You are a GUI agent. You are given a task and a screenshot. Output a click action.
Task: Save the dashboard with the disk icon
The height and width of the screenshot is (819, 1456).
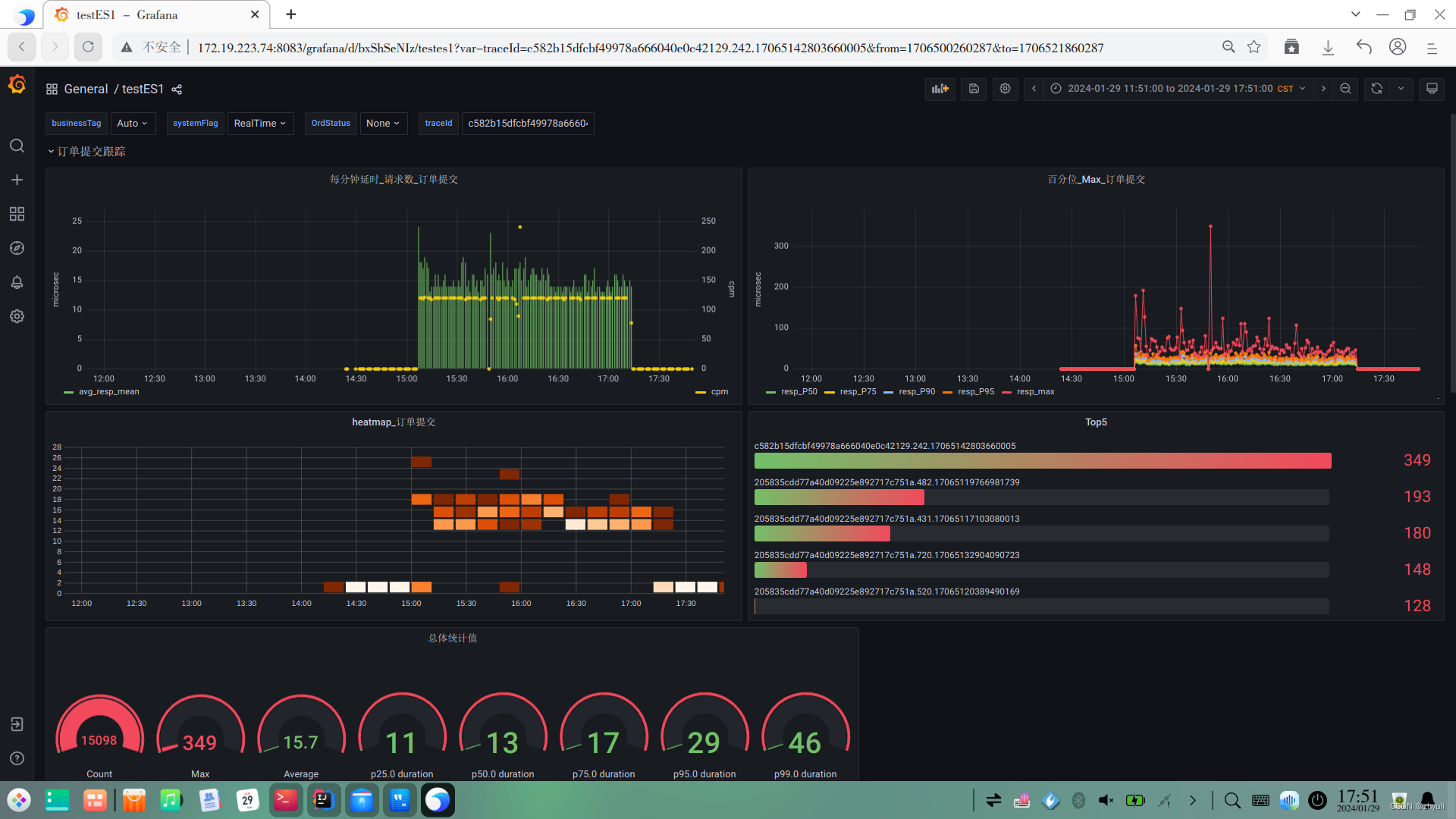coord(974,89)
